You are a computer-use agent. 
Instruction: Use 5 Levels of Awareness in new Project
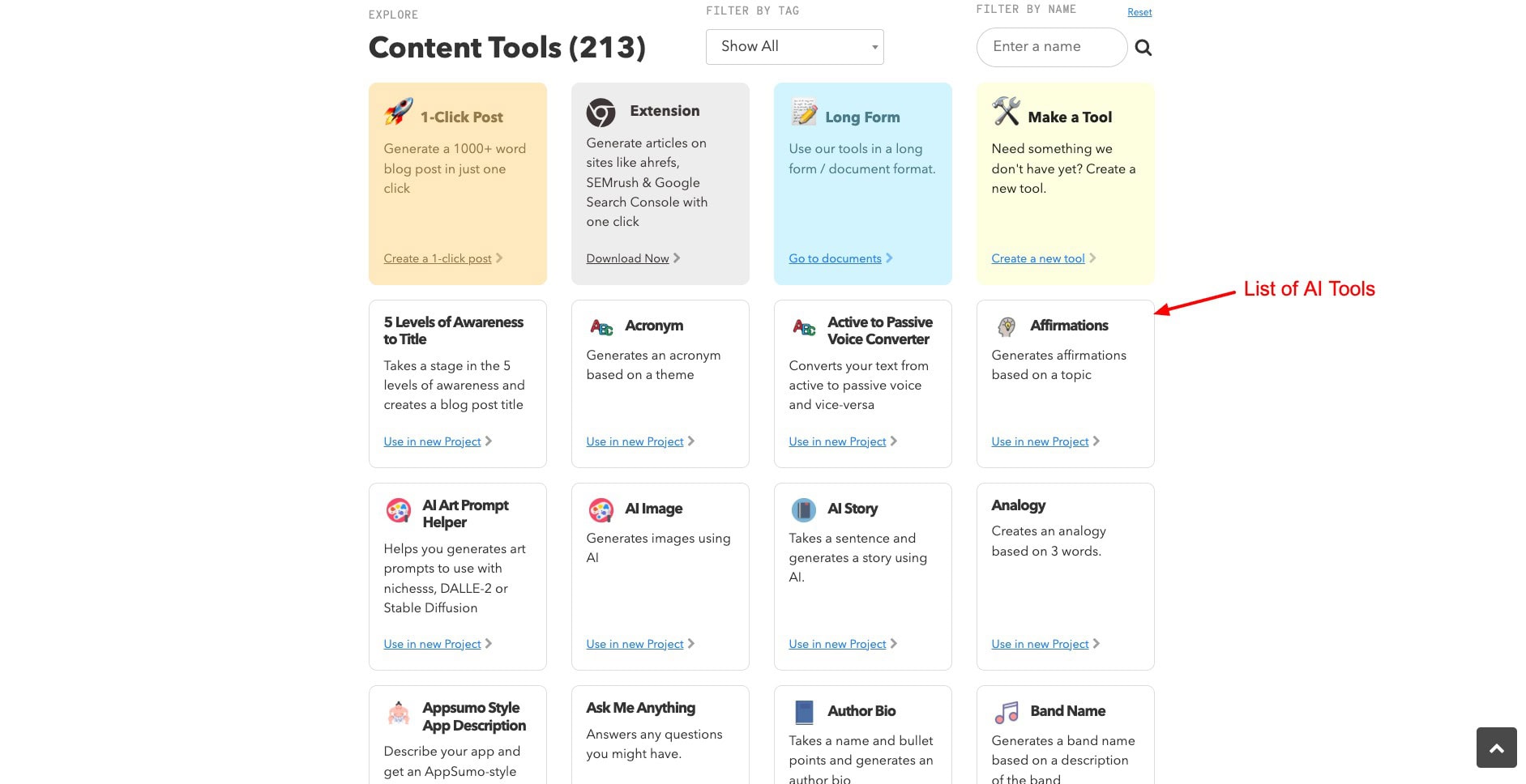coord(433,441)
